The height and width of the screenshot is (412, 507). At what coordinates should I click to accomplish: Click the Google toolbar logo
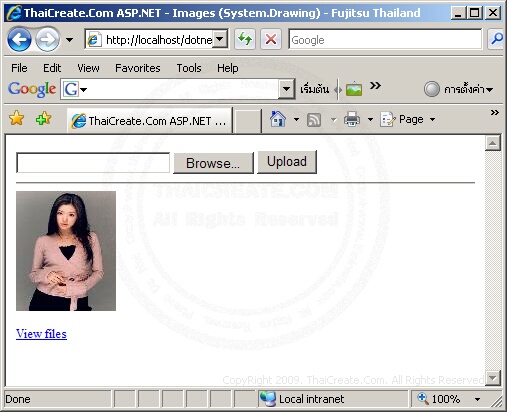32,89
